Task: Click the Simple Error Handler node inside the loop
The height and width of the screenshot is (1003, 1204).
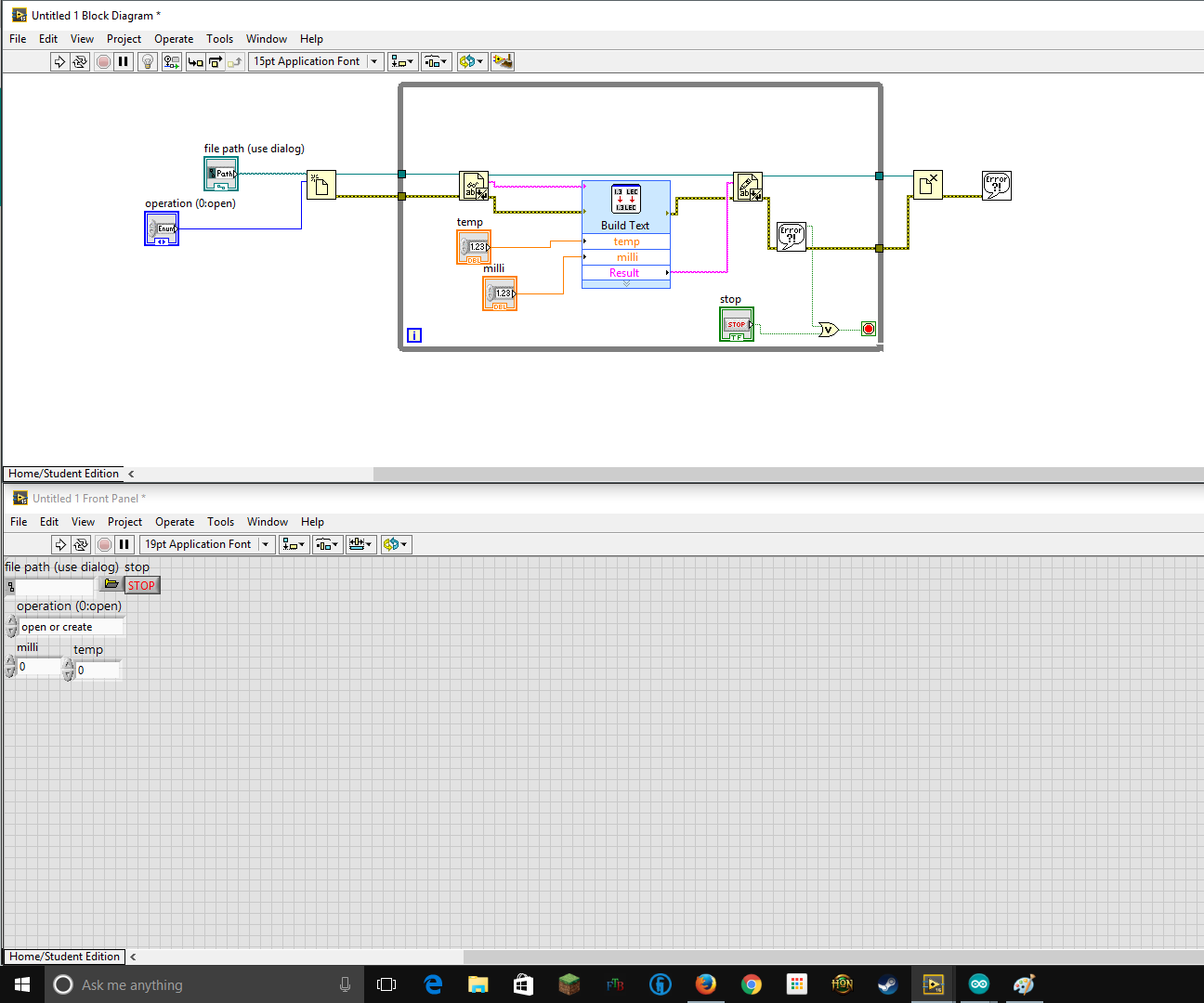Action: pyautogui.click(x=791, y=235)
